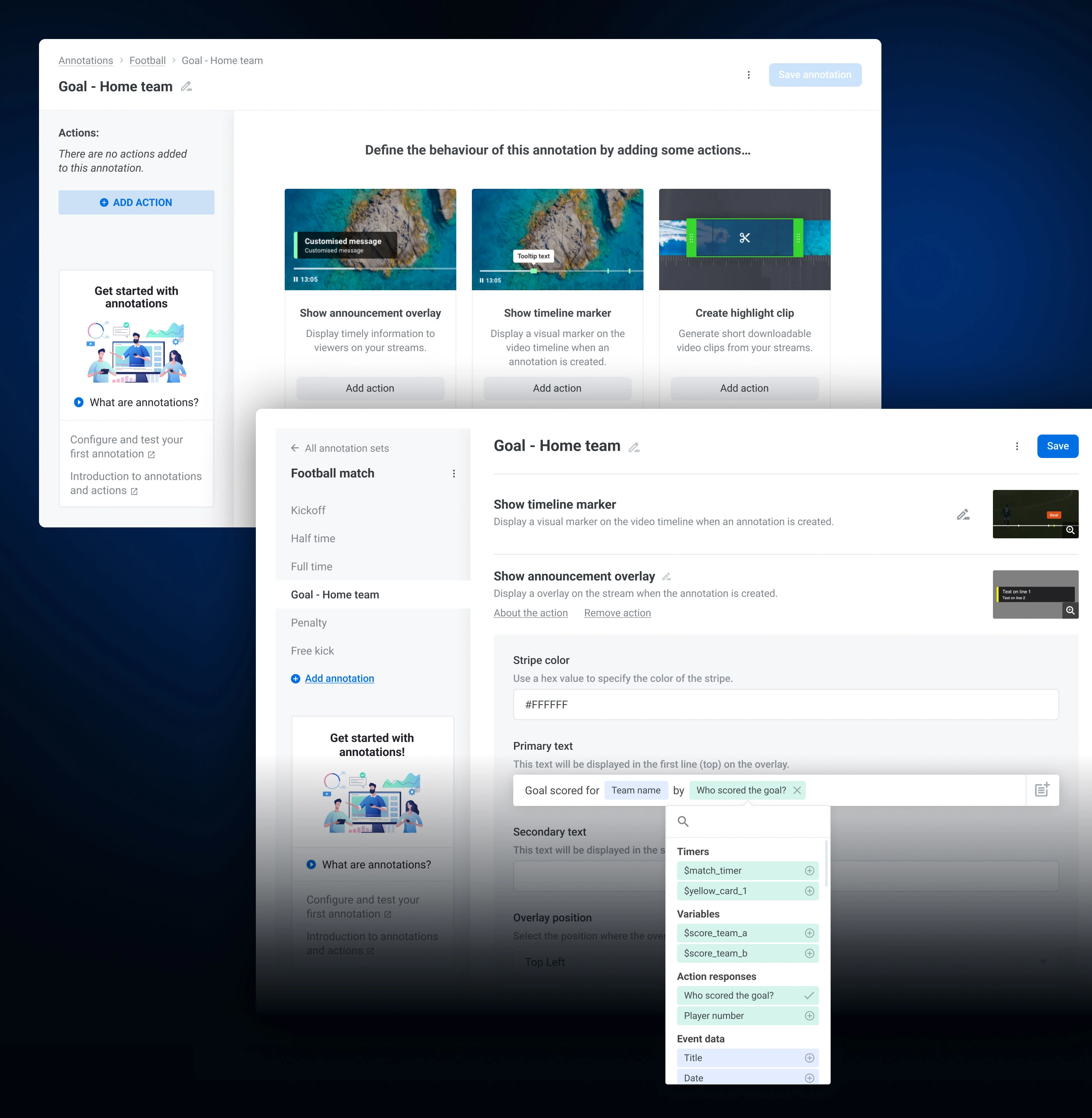1092x1118 pixels.
Task: Click the Football breadcrumb link
Action: tap(147, 61)
